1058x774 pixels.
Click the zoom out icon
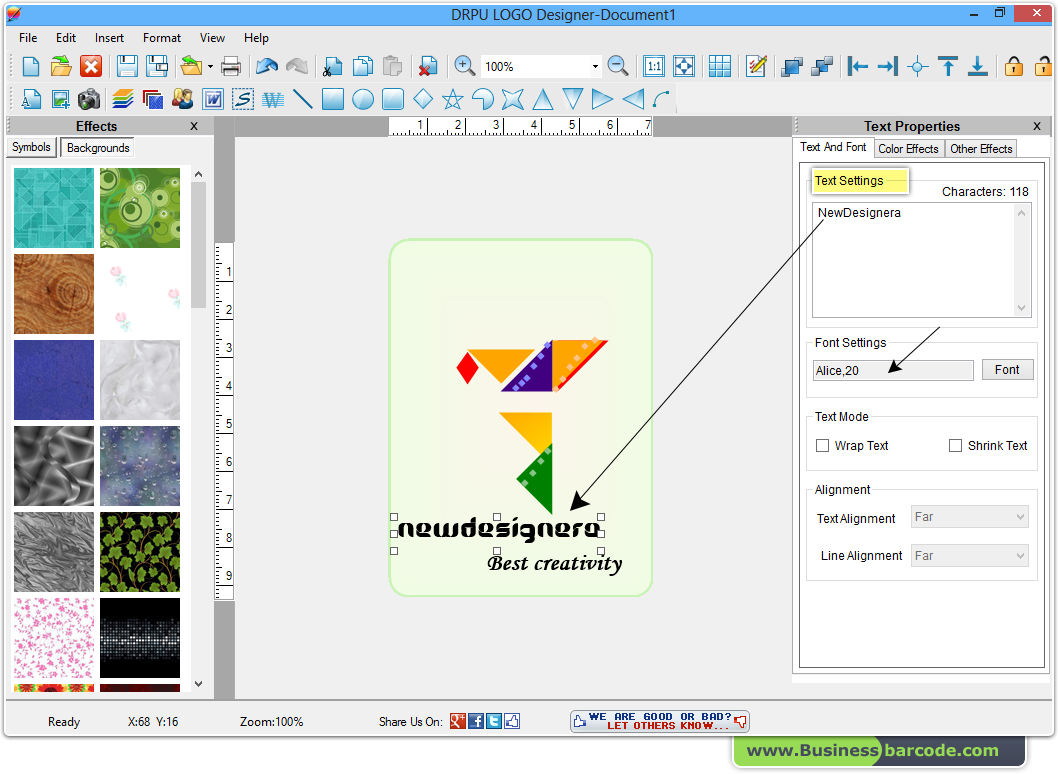tap(617, 64)
